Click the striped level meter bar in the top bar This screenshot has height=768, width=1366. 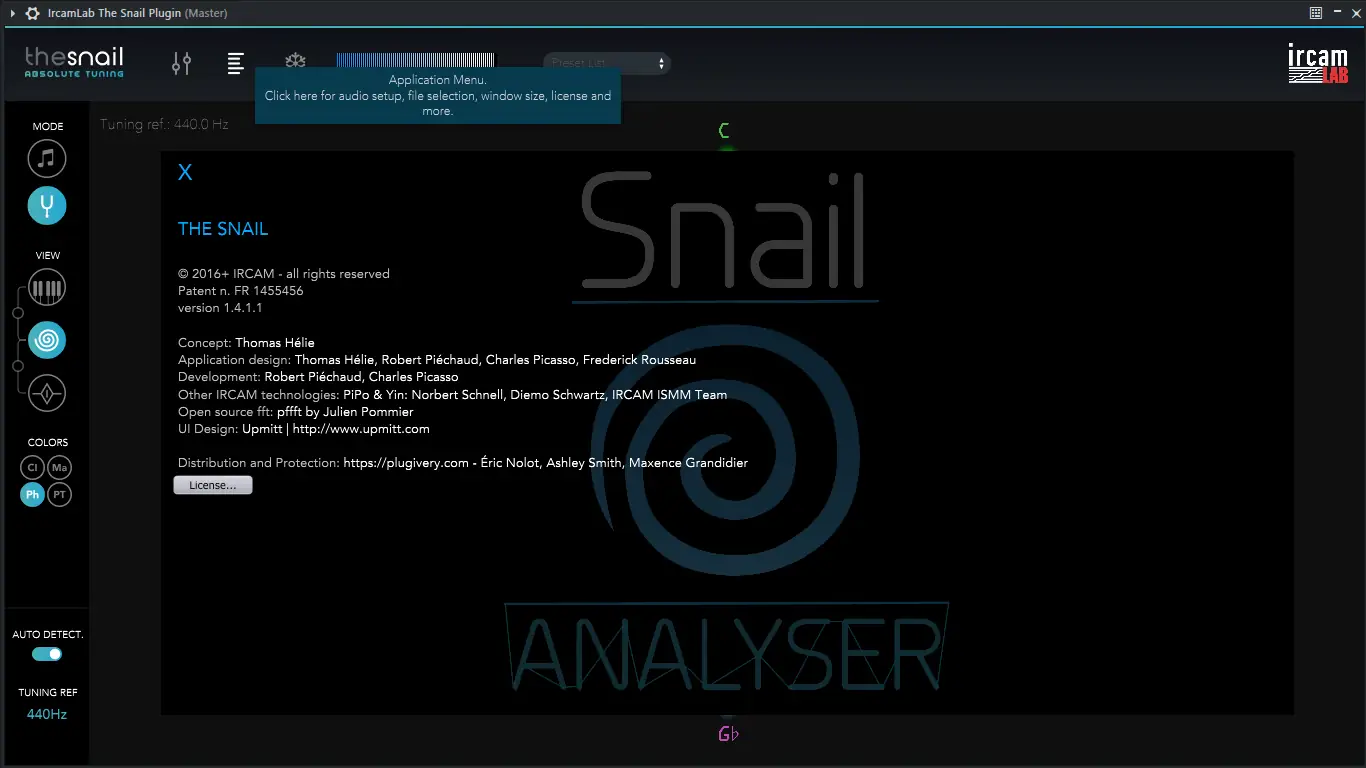(x=416, y=60)
